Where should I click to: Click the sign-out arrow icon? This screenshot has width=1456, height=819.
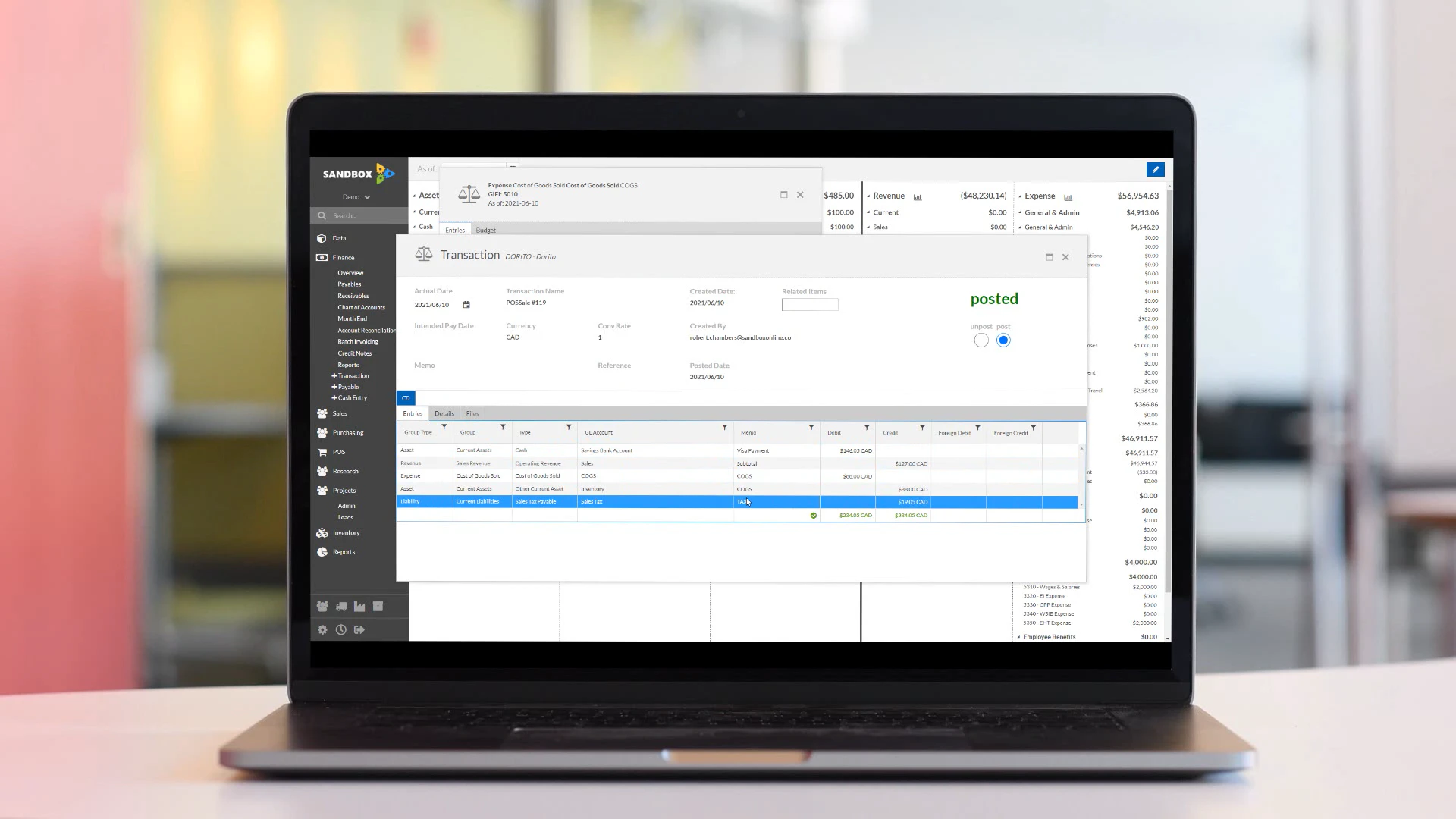coord(359,629)
